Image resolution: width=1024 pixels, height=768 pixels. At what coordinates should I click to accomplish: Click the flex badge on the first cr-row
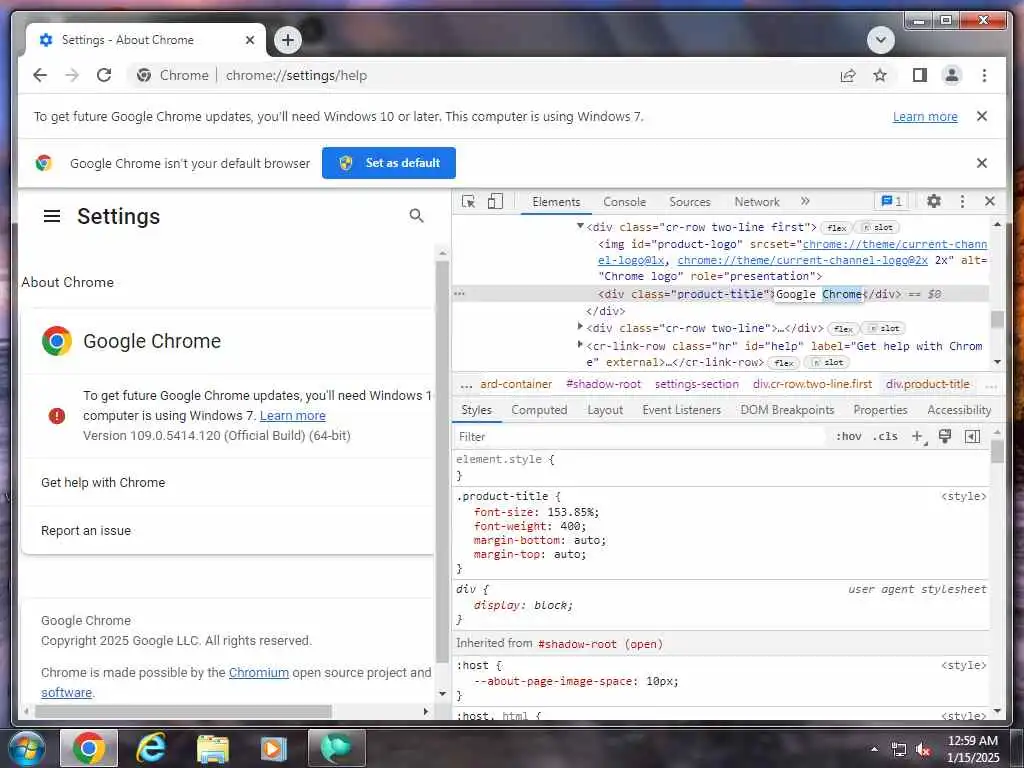(836, 228)
